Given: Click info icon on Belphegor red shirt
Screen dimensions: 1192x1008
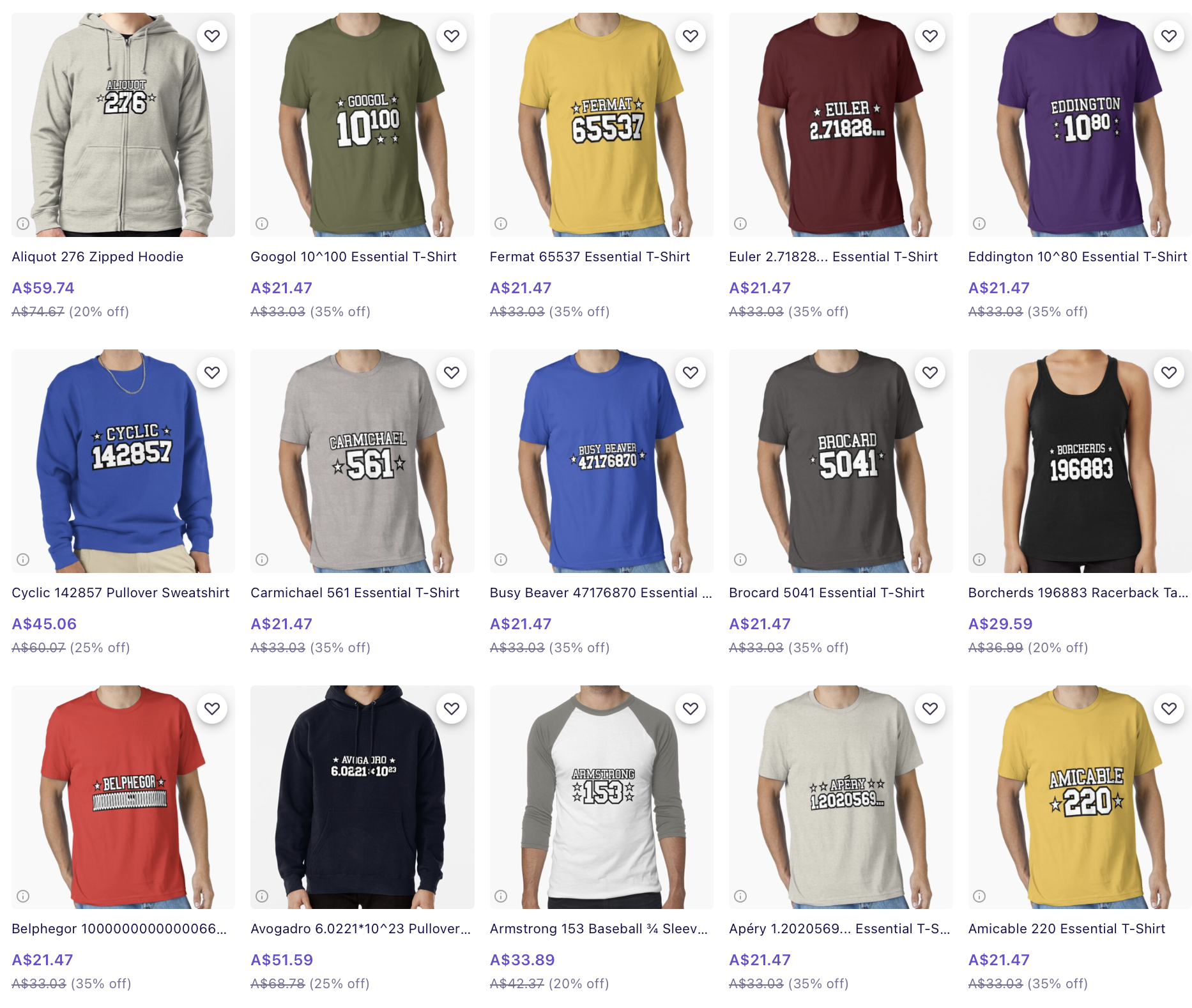Looking at the screenshot, I should pyautogui.click(x=23, y=896).
